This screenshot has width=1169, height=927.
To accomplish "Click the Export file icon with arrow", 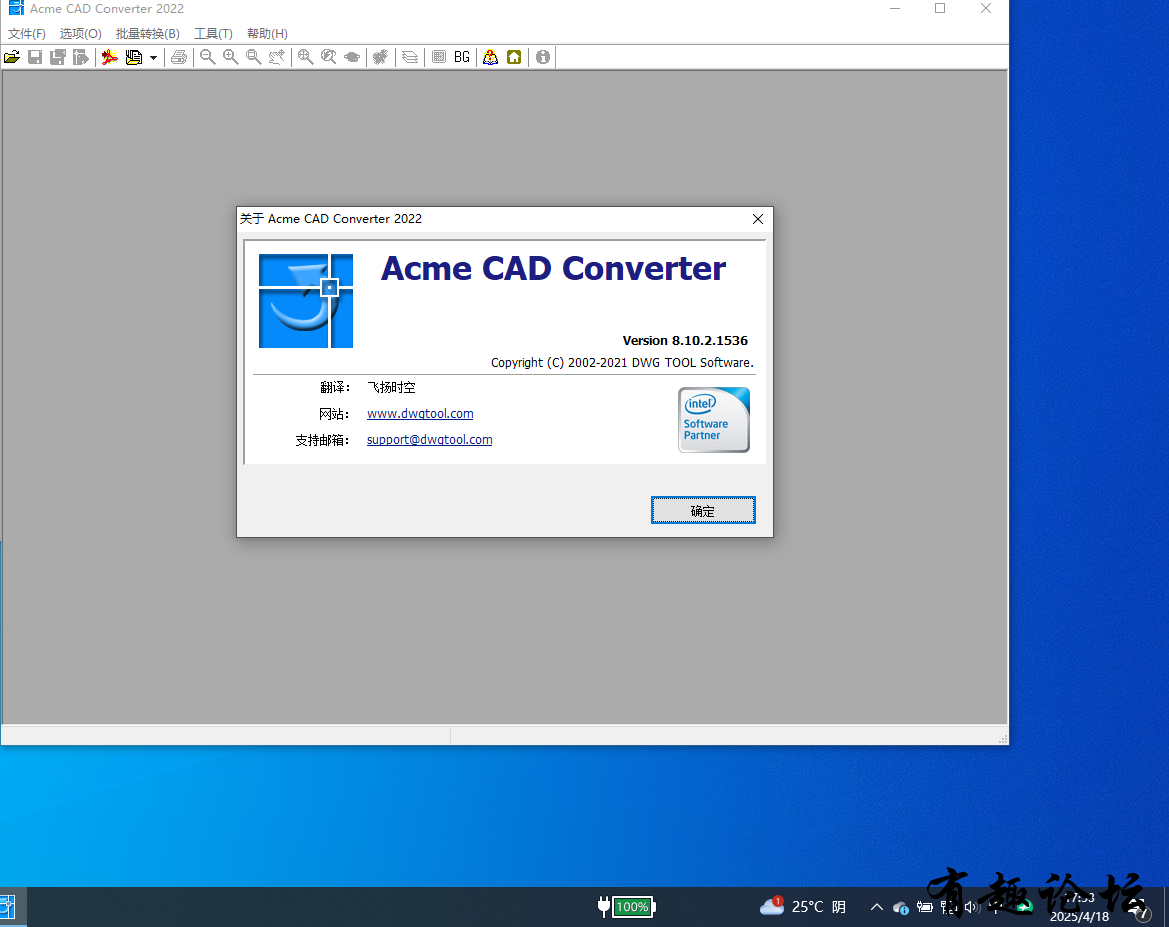I will [x=81, y=57].
